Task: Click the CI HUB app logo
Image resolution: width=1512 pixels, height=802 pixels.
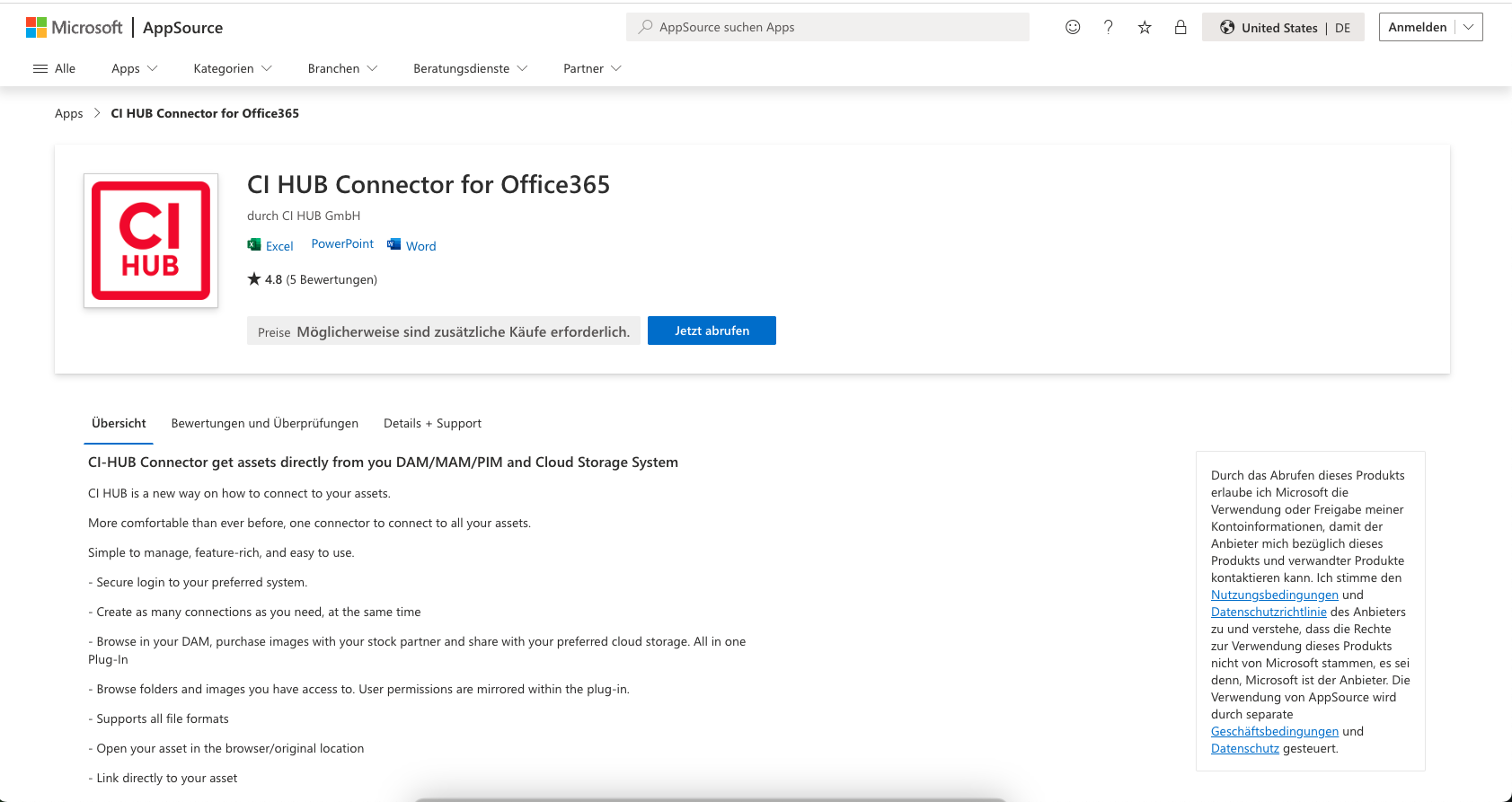Action: pos(151,241)
